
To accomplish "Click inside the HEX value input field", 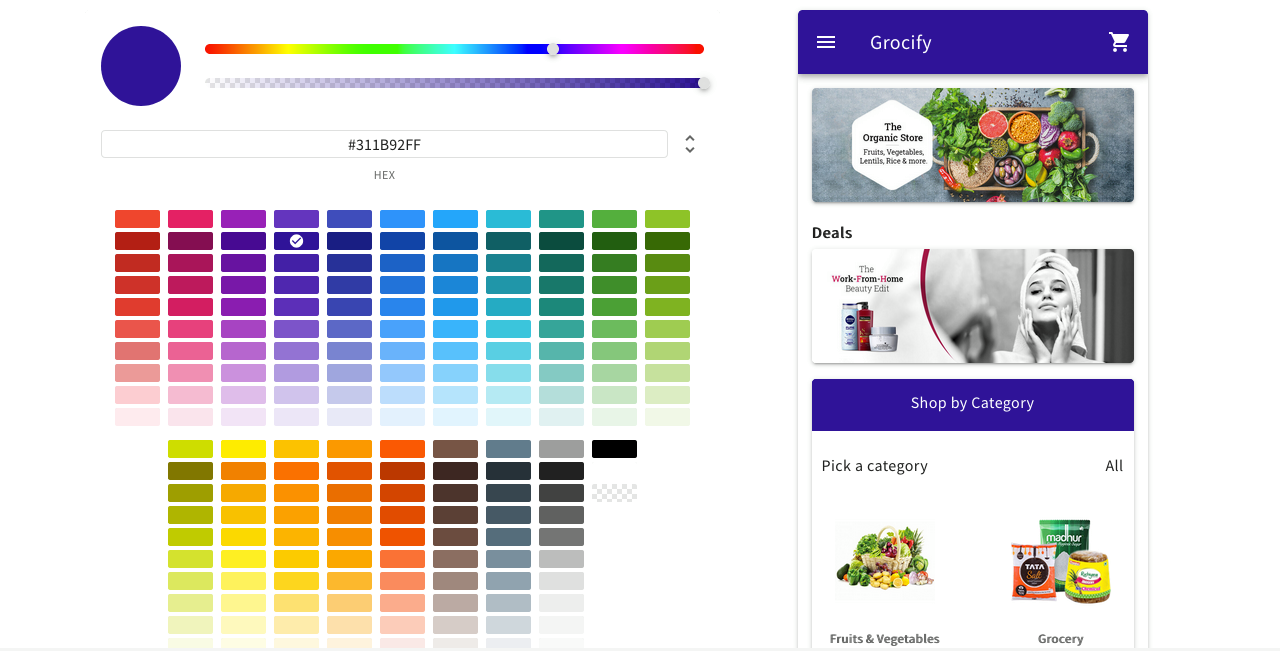I will pos(384,144).
